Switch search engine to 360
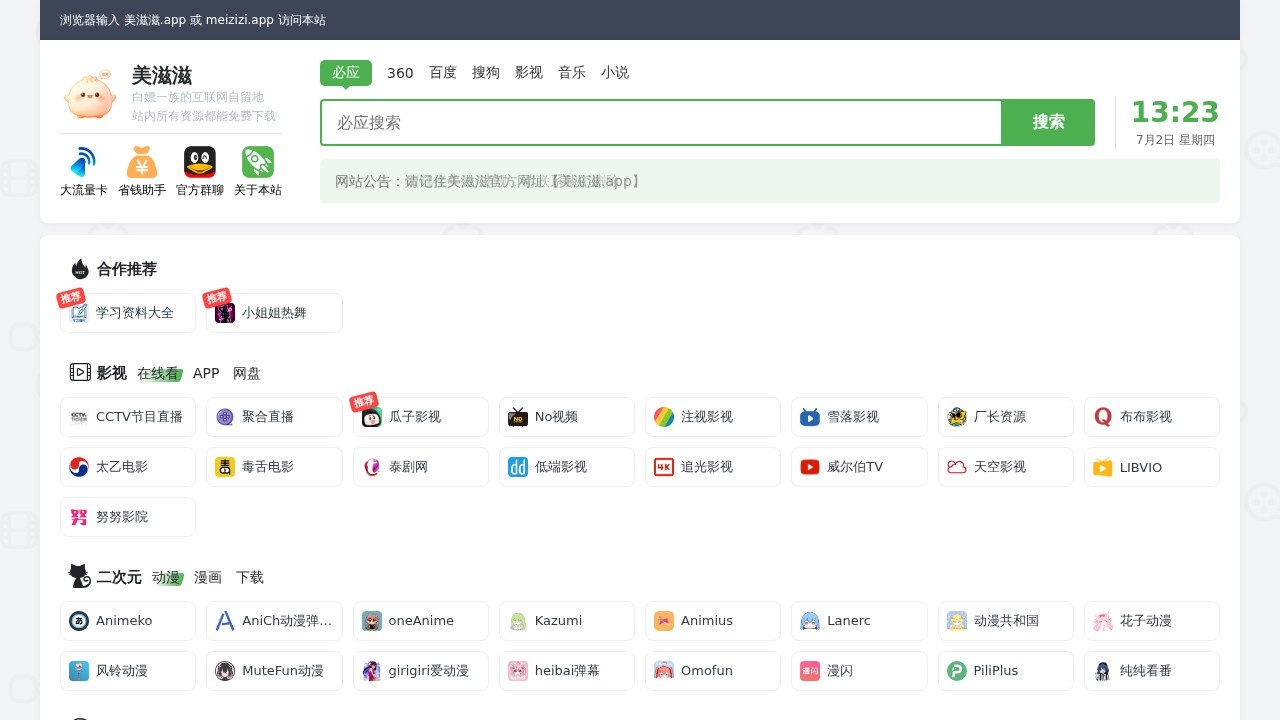Viewport: 1280px width, 720px height. [400, 73]
